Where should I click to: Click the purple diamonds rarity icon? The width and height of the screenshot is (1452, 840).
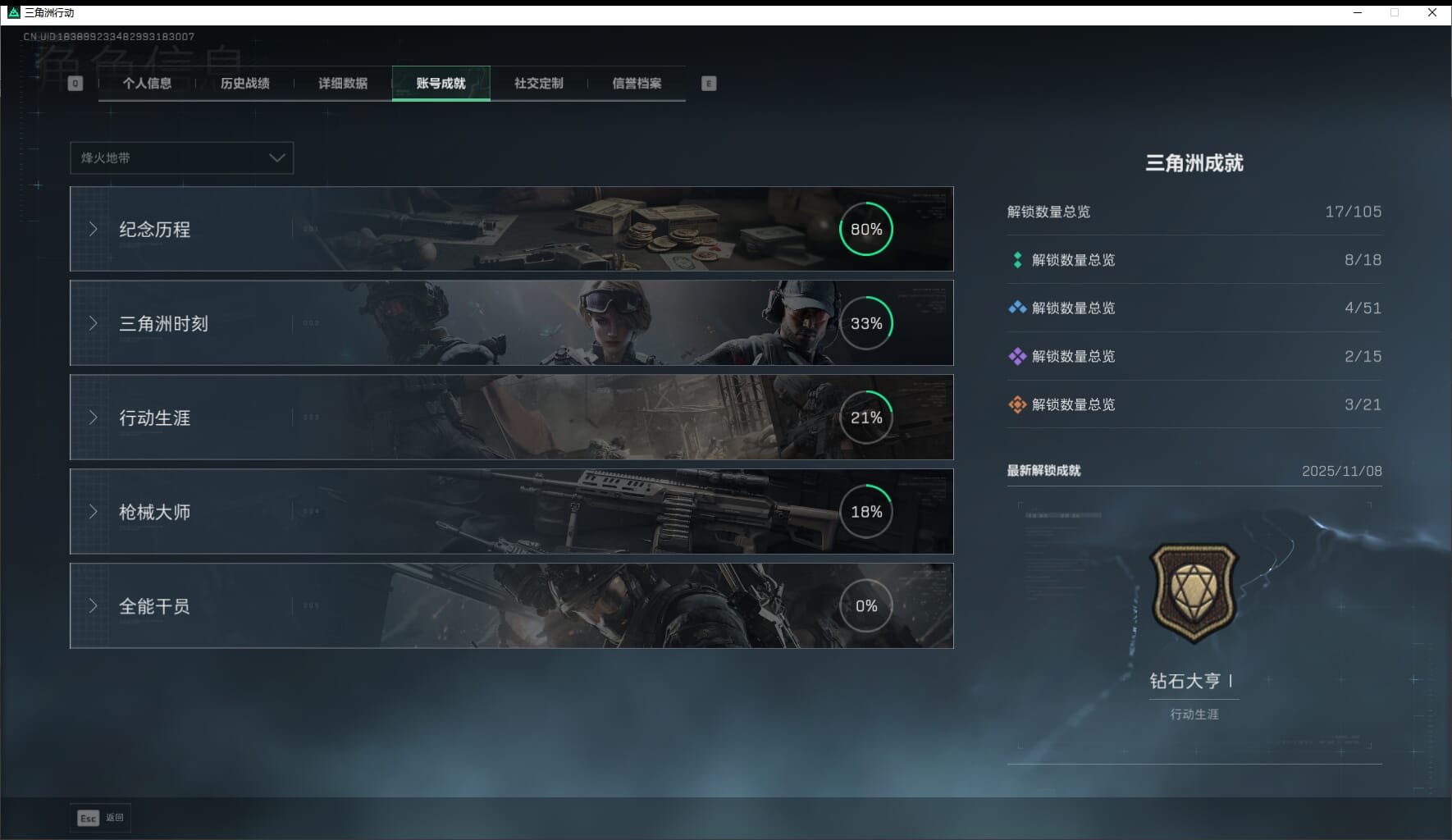(1017, 356)
